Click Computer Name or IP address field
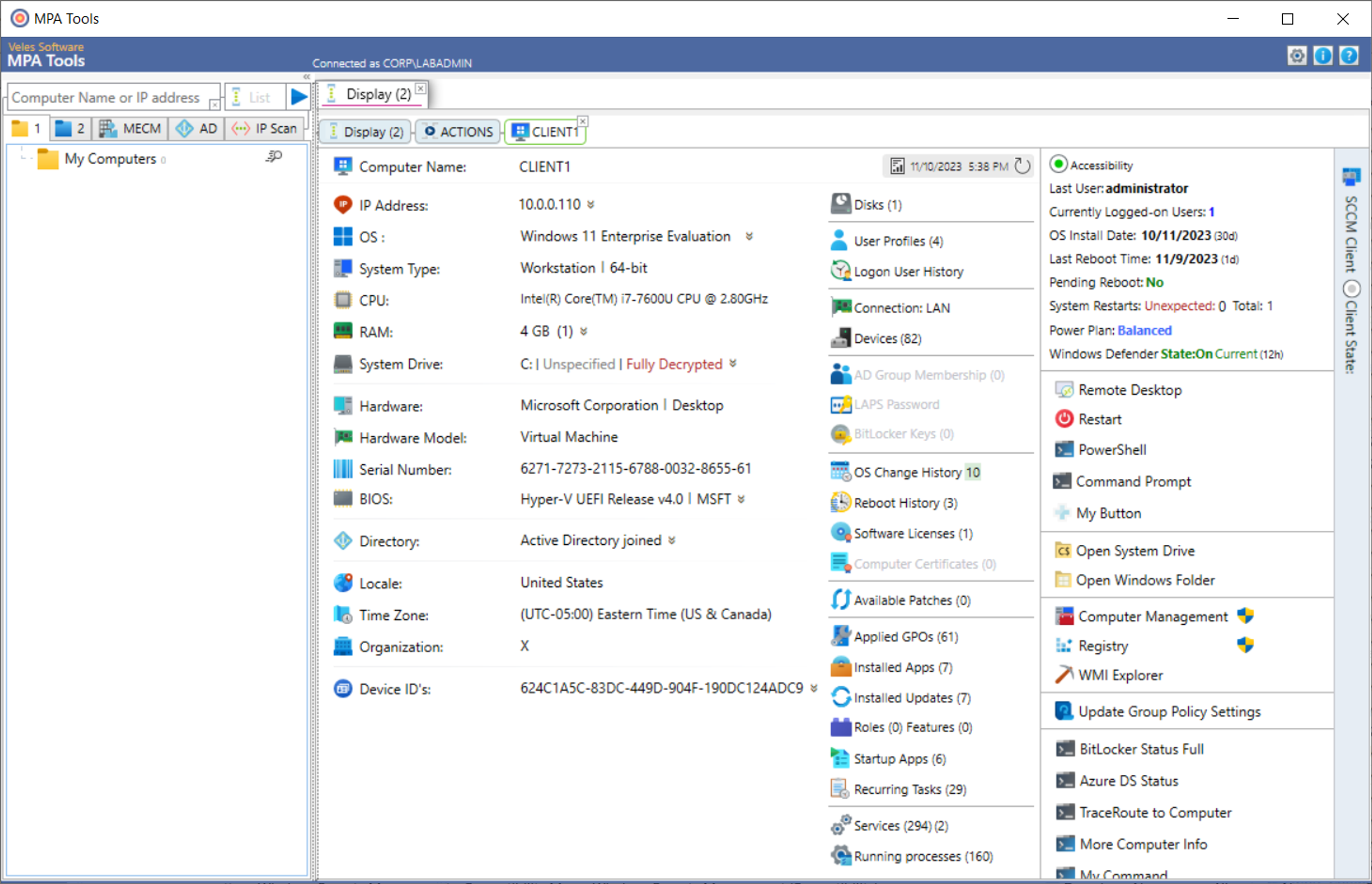Viewport: 1372px width, 884px height. (113, 97)
